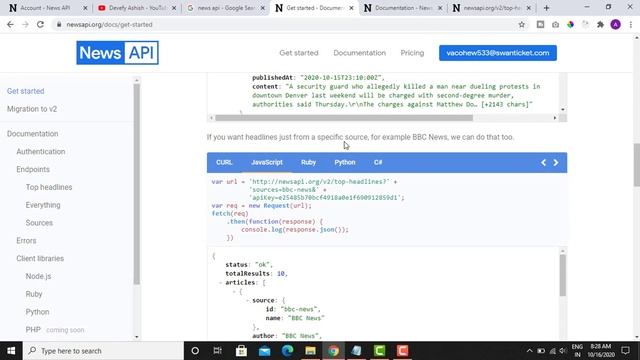Open File Explorer from taskbar

pyautogui.click(x=310, y=351)
